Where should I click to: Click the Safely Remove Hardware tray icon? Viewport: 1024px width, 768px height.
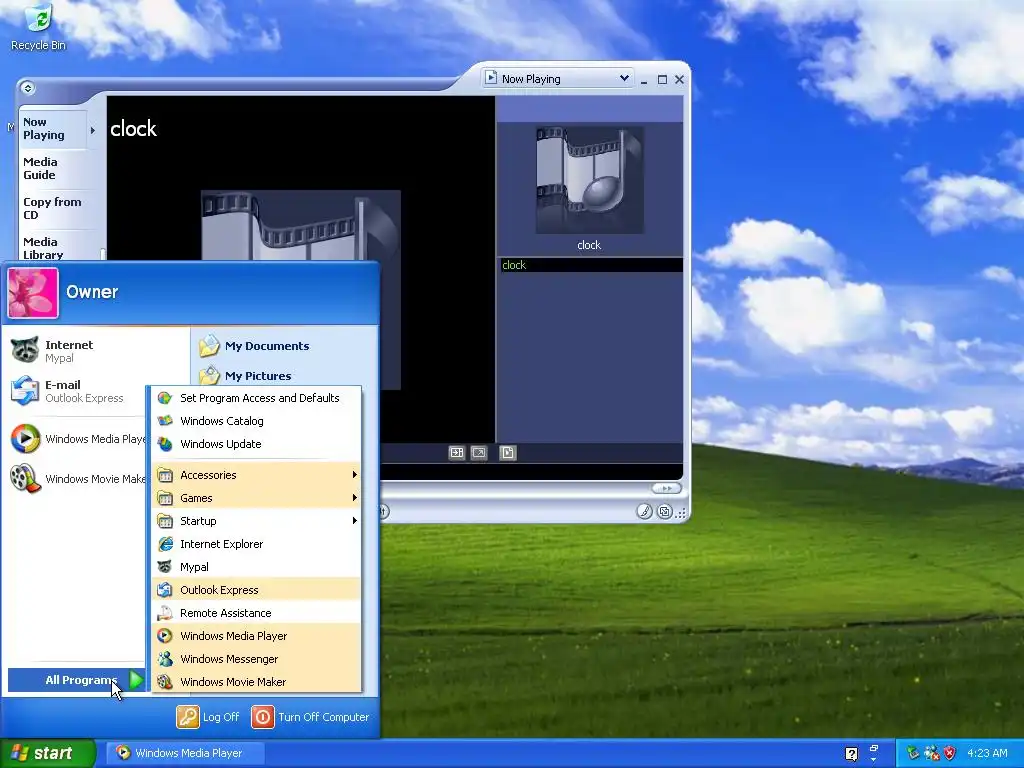point(913,753)
